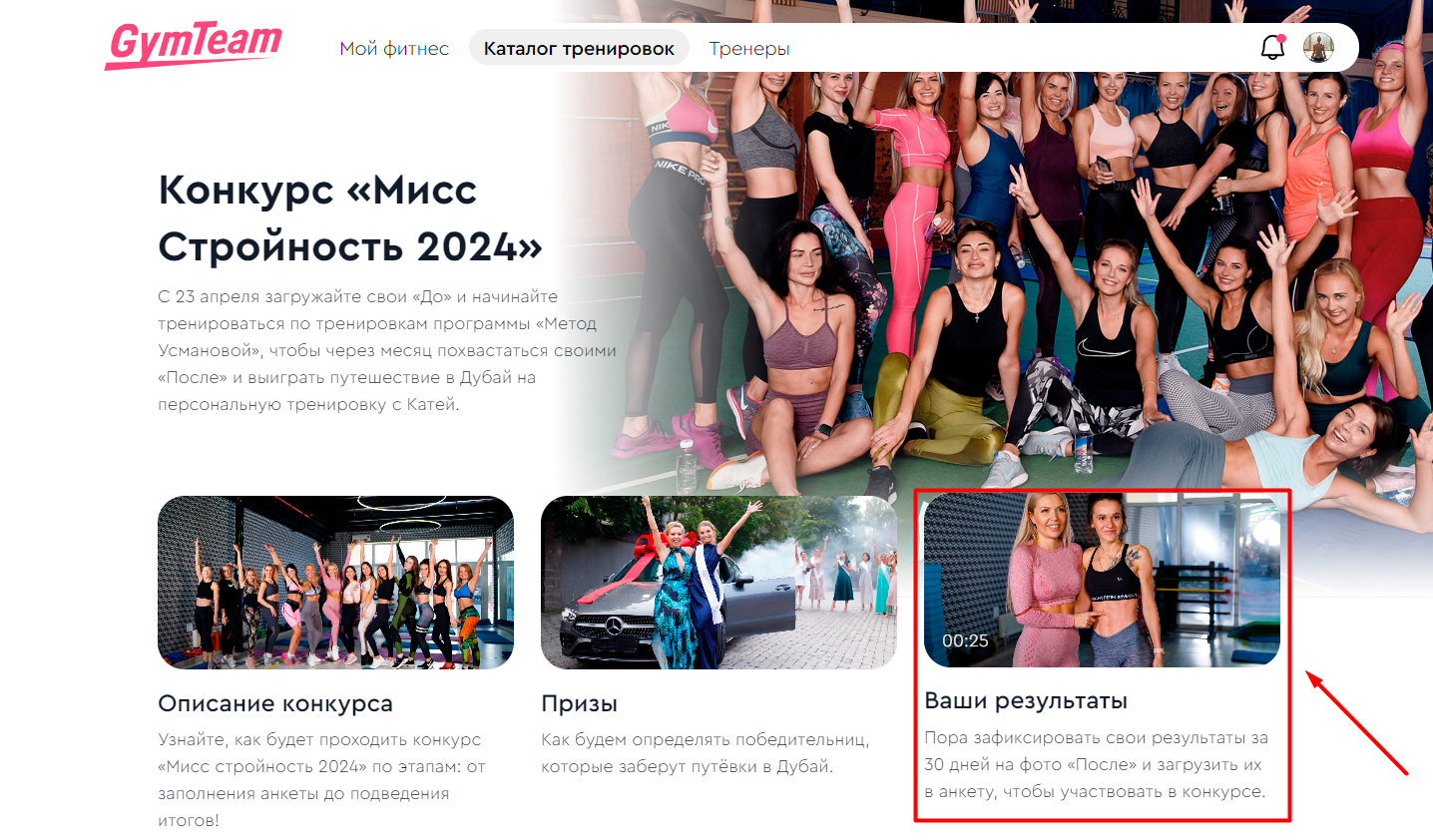The height and width of the screenshot is (840, 1433).
Task: Open the Тренеры page
Action: [749, 48]
